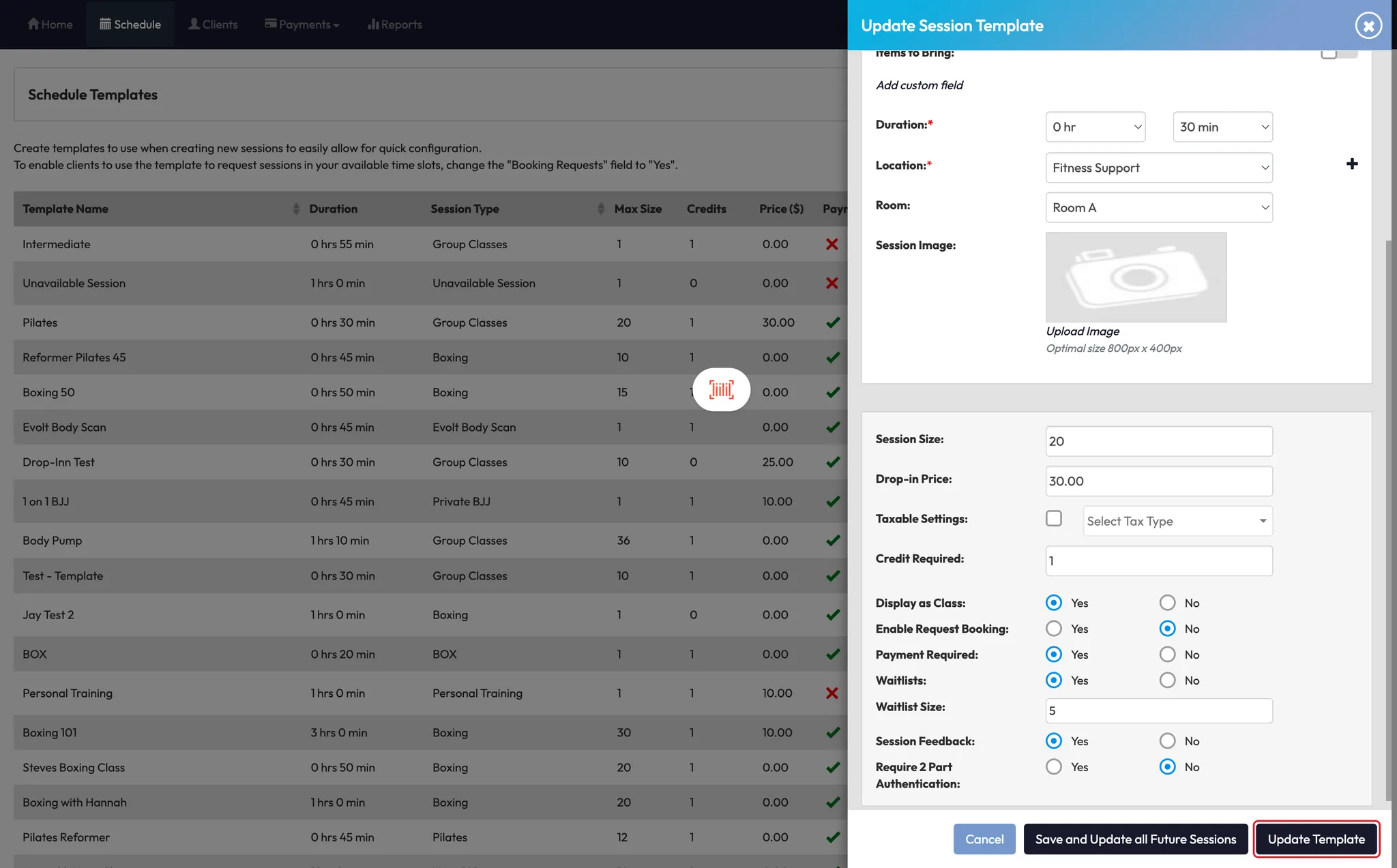The image size is (1397, 868).
Task: Click the Upload Image link
Action: (x=1083, y=331)
